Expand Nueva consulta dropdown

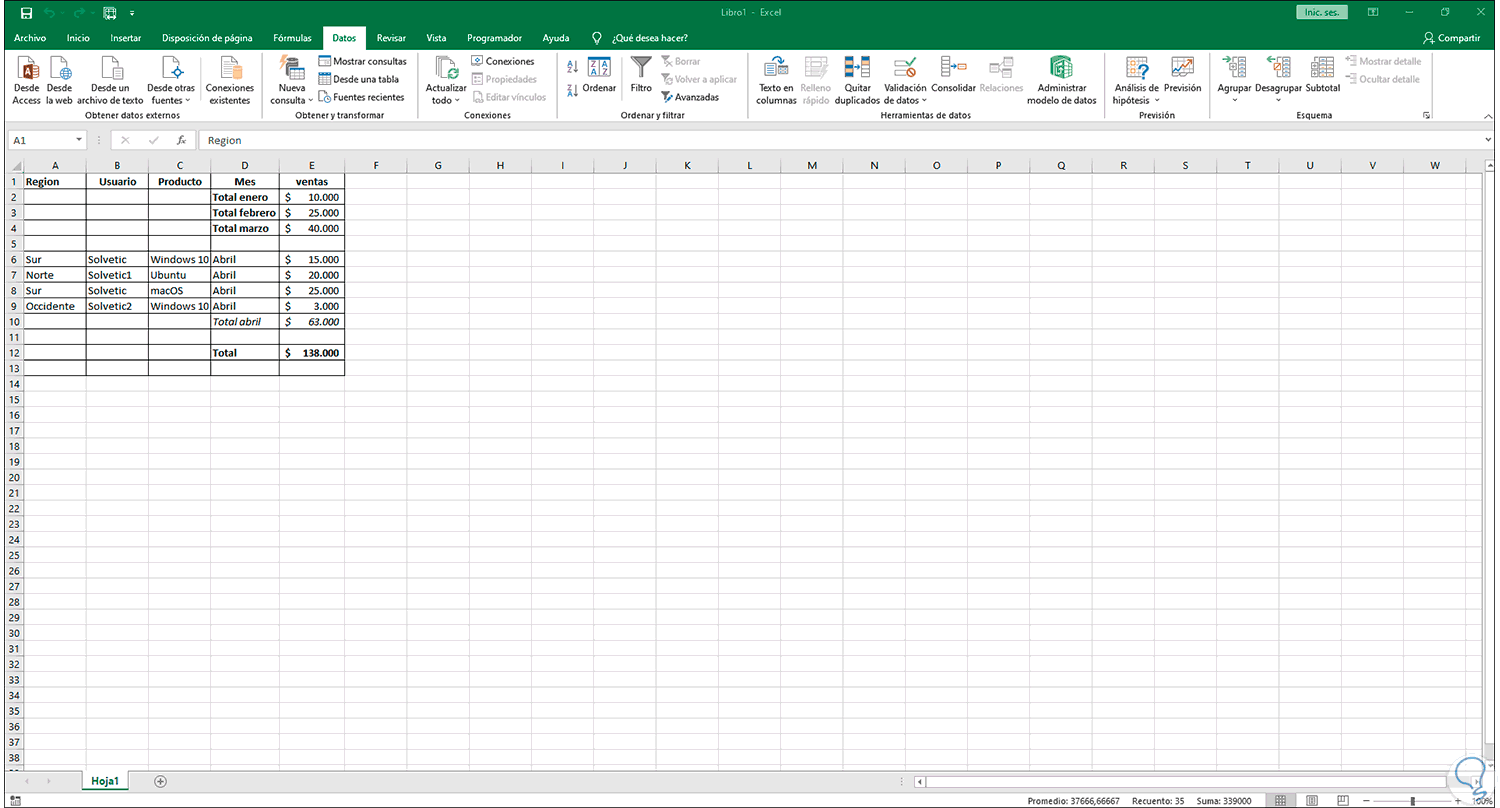(310, 100)
